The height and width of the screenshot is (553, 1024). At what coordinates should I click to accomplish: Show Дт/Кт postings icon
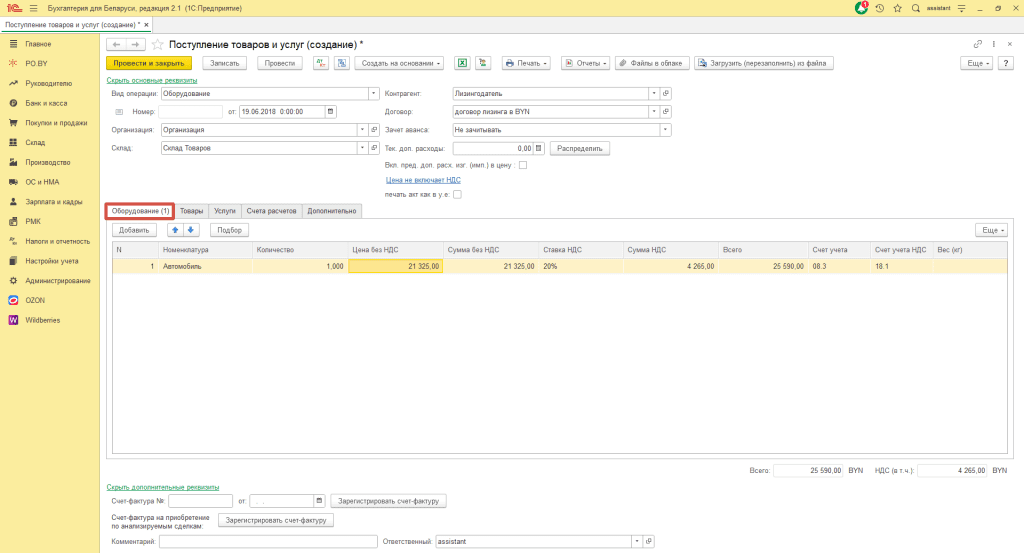321,63
